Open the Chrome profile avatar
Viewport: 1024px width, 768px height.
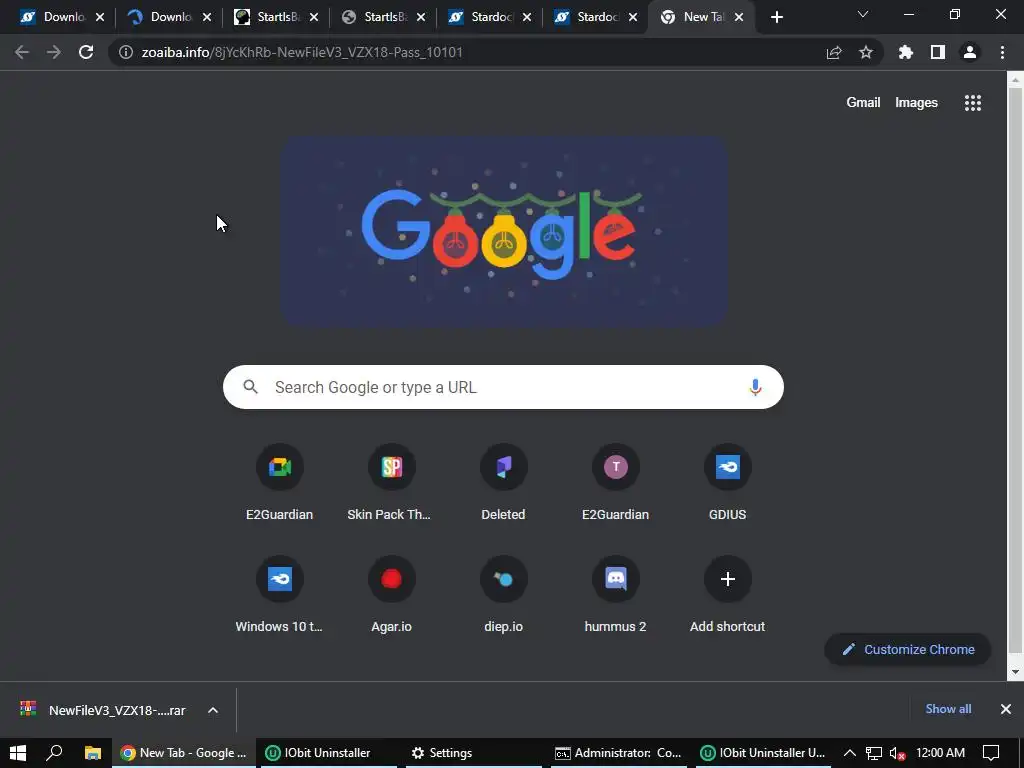969,52
